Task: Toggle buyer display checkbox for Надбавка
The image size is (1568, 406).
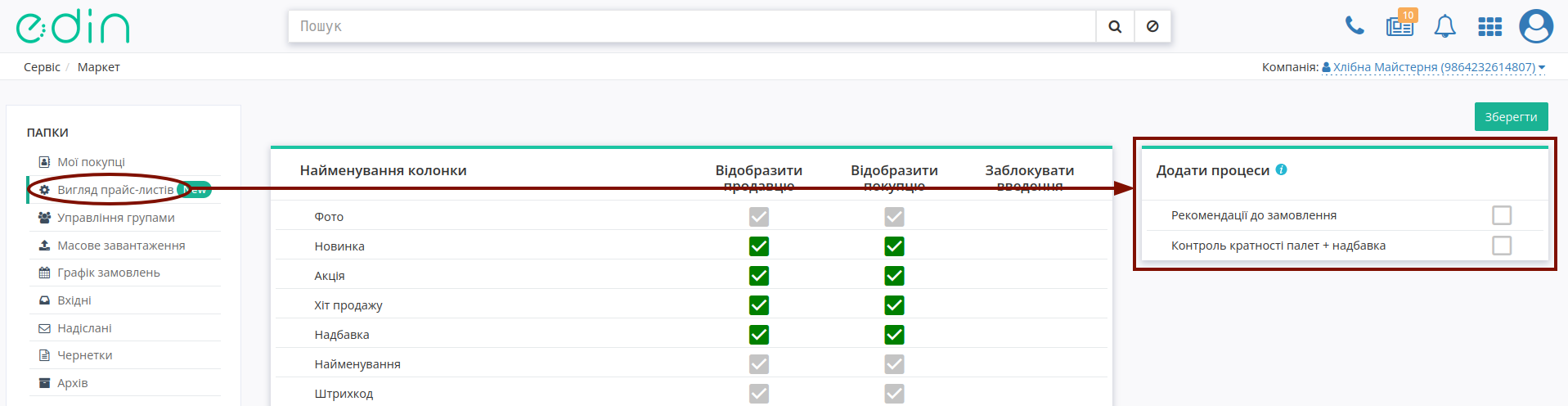Action: click(894, 335)
